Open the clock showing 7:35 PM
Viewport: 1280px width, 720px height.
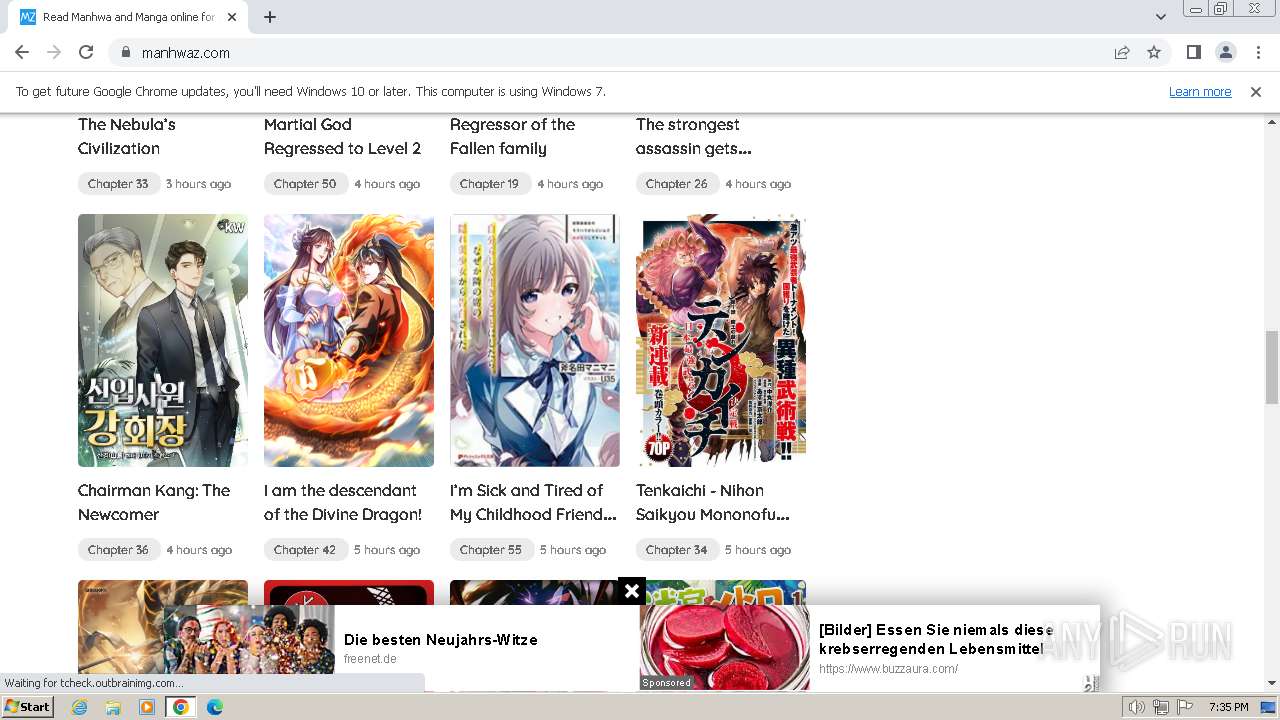coord(1228,707)
